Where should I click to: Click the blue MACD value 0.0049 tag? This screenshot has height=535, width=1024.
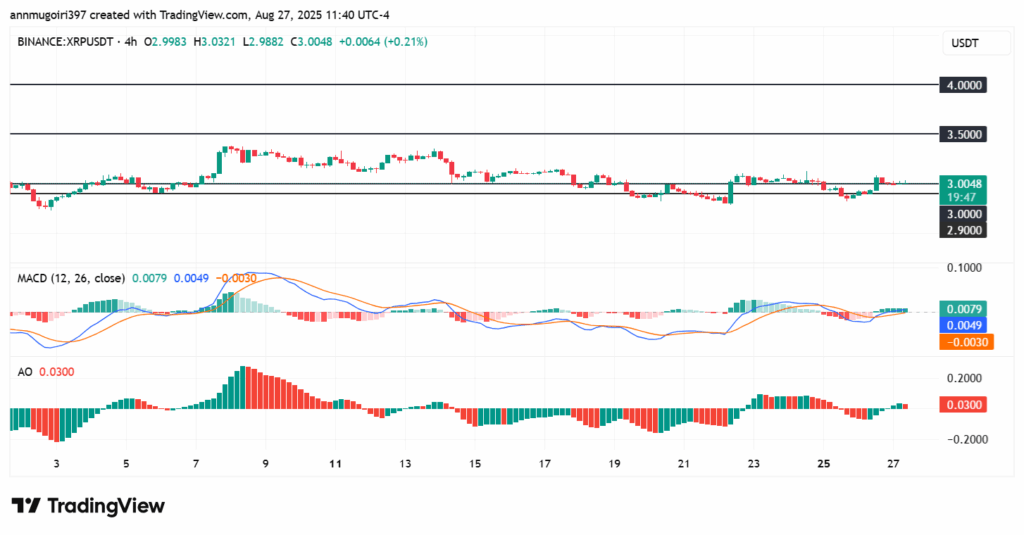point(963,325)
